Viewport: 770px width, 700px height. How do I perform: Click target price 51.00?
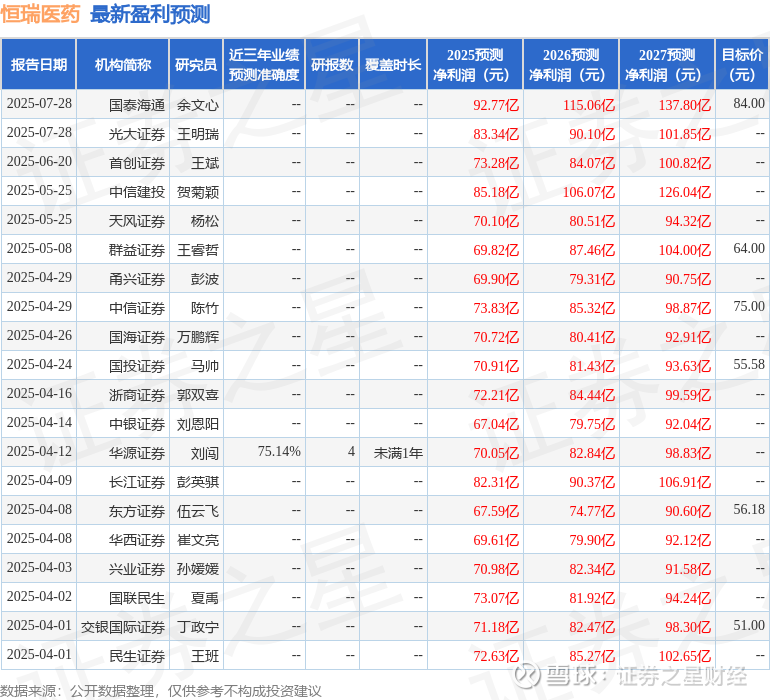coord(749,625)
